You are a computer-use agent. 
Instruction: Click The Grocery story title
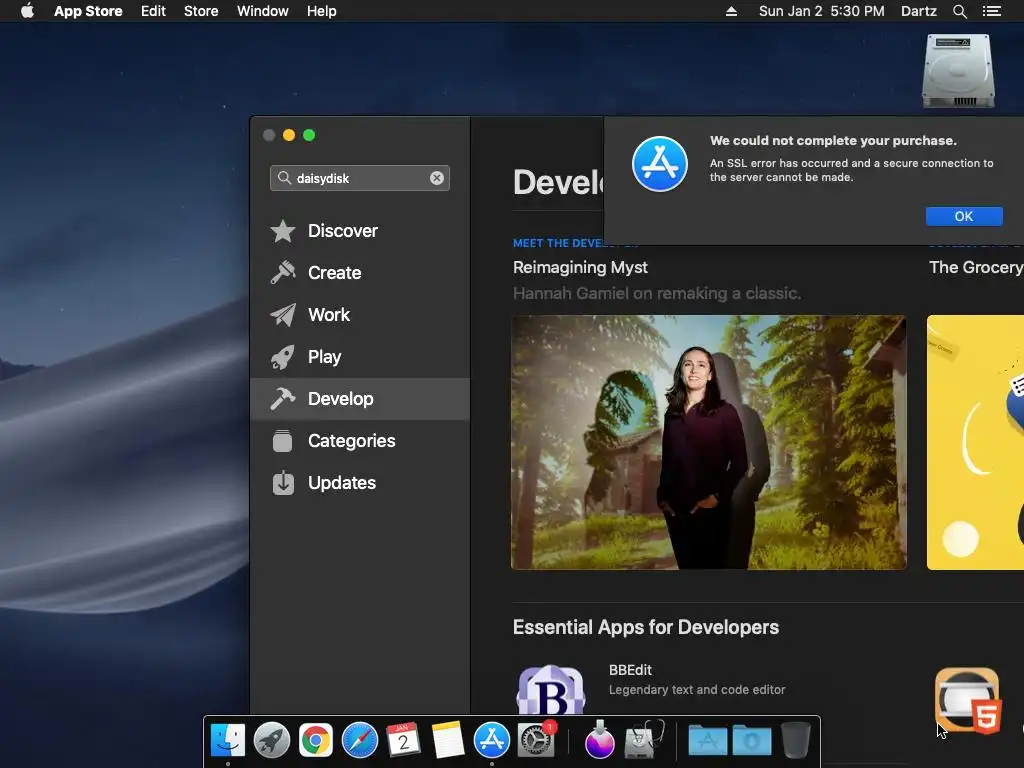pos(976,267)
